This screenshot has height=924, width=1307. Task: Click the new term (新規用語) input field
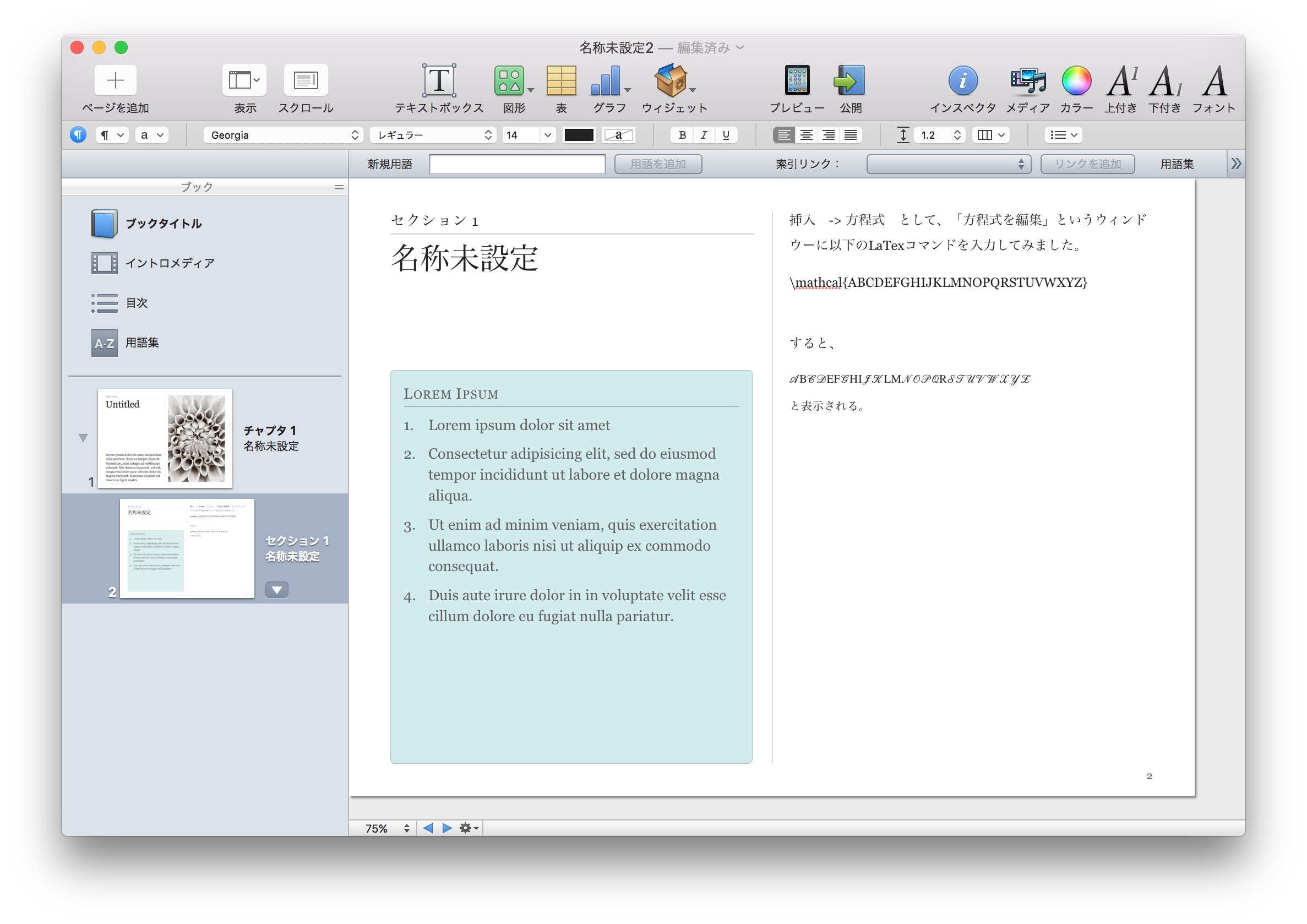tap(517, 164)
